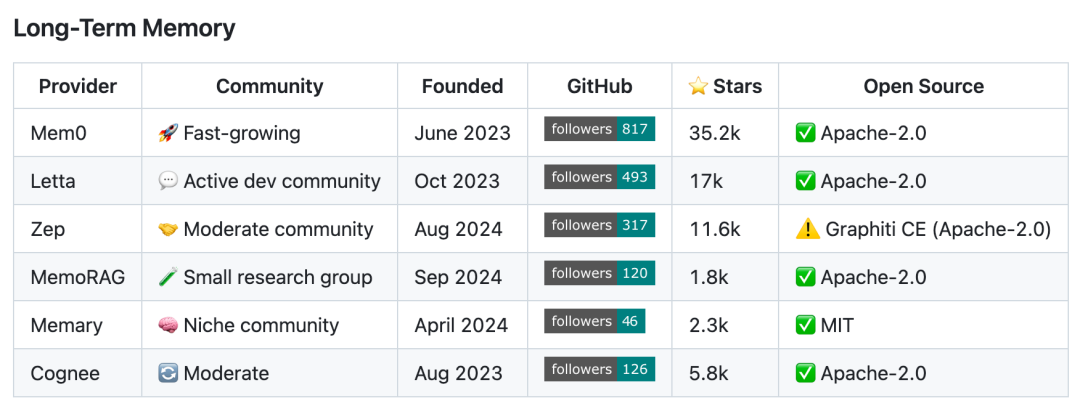Viewport: 1080px width, 414px height.
Task: Click Cognee followers badge showing 126
Action: click(x=599, y=369)
